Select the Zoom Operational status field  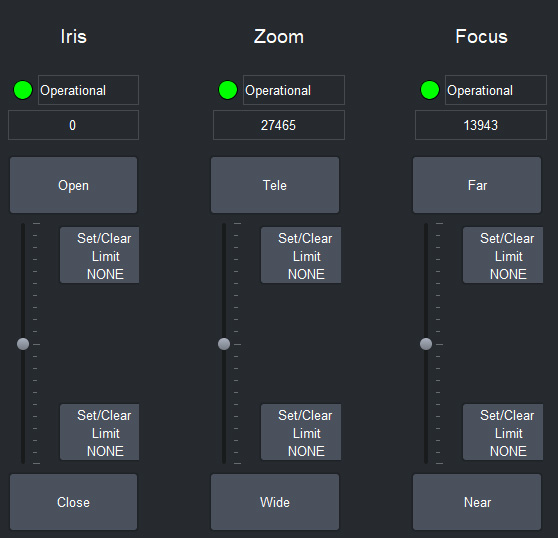click(294, 90)
